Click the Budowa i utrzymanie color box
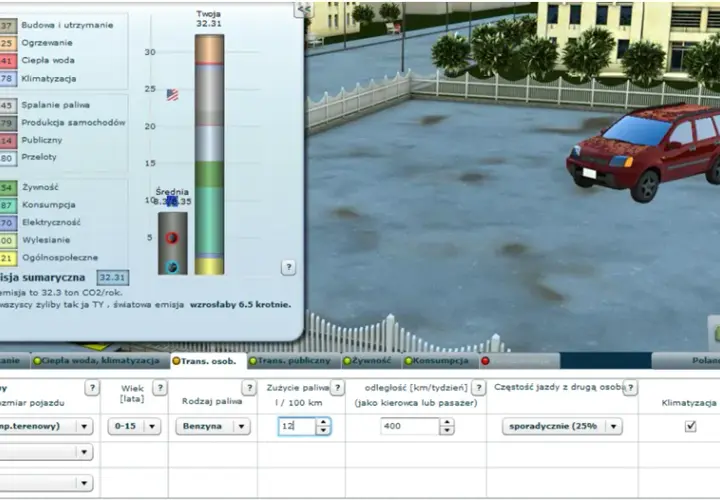Image resolution: width=720 pixels, height=500 pixels. pos(8,26)
